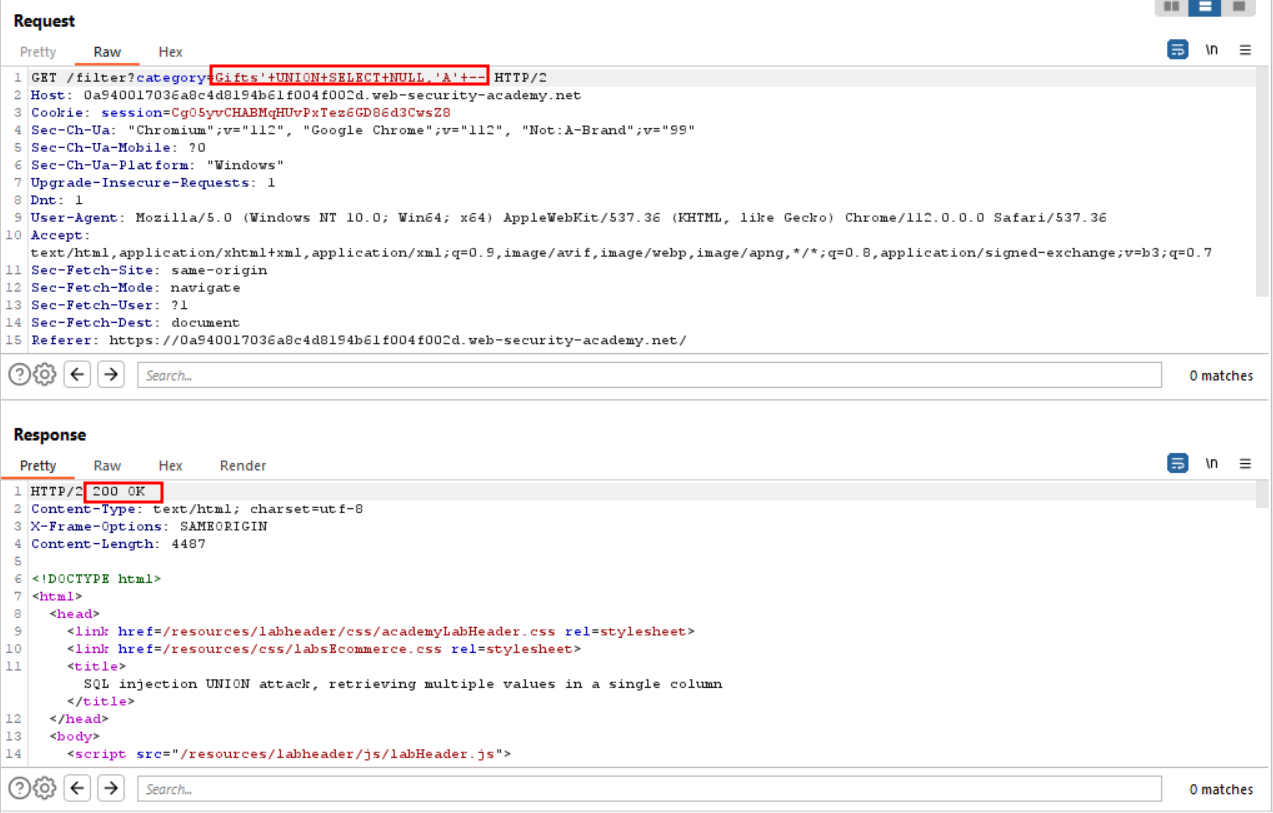Focus the Request search input field

(x=650, y=375)
